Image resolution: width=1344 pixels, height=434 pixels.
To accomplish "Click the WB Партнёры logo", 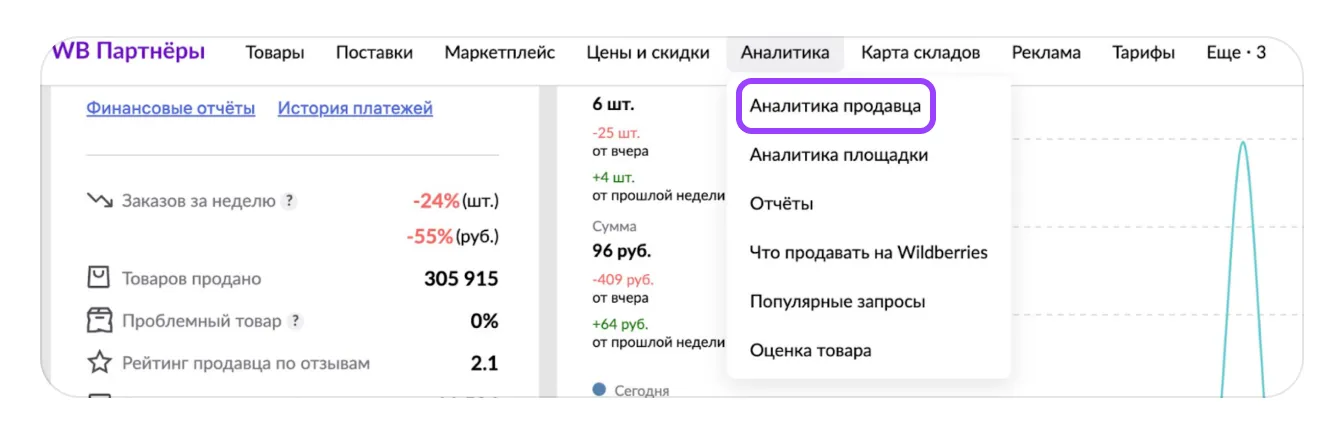I will (x=128, y=51).
